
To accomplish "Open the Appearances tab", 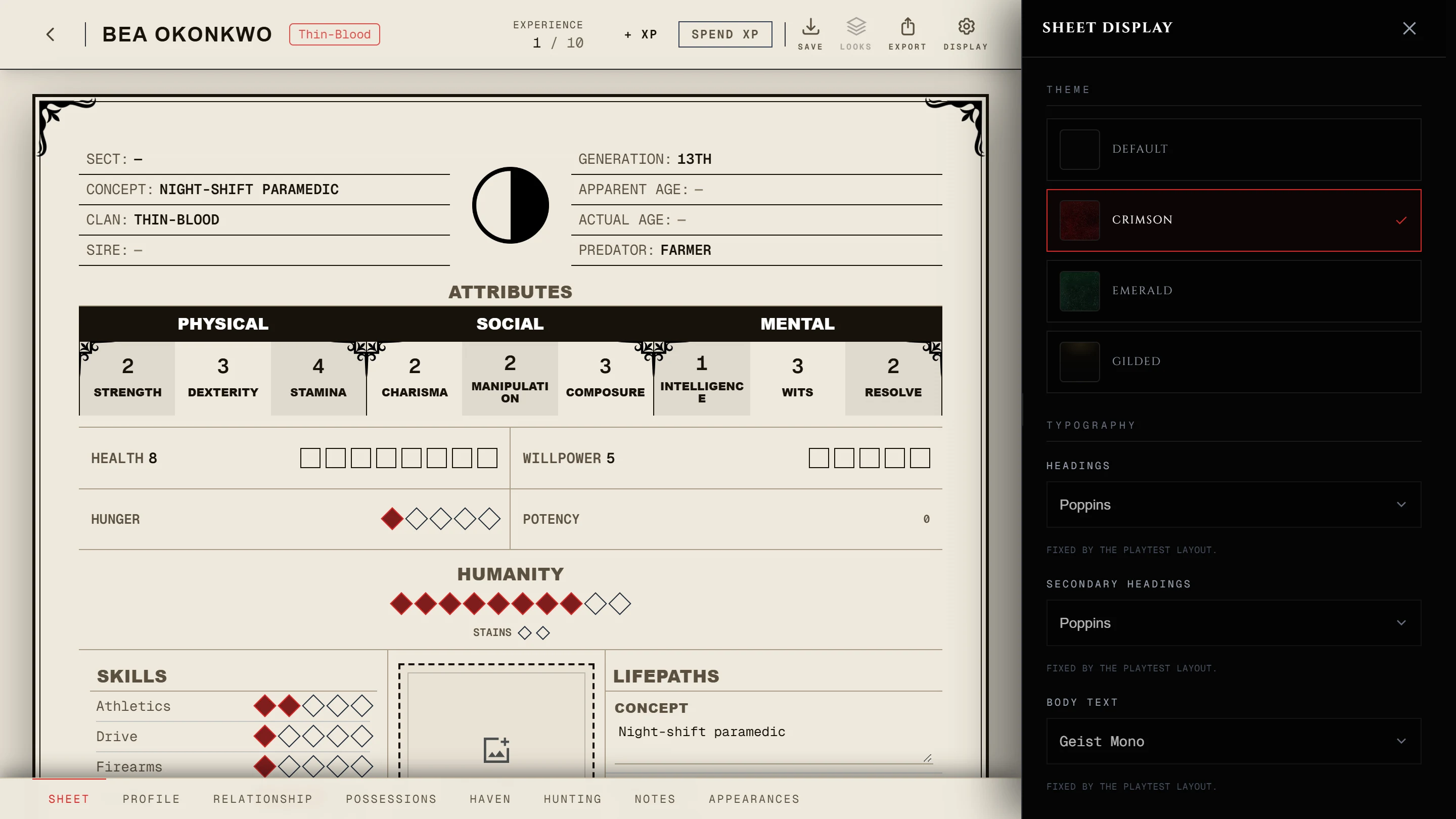I will 754,799.
